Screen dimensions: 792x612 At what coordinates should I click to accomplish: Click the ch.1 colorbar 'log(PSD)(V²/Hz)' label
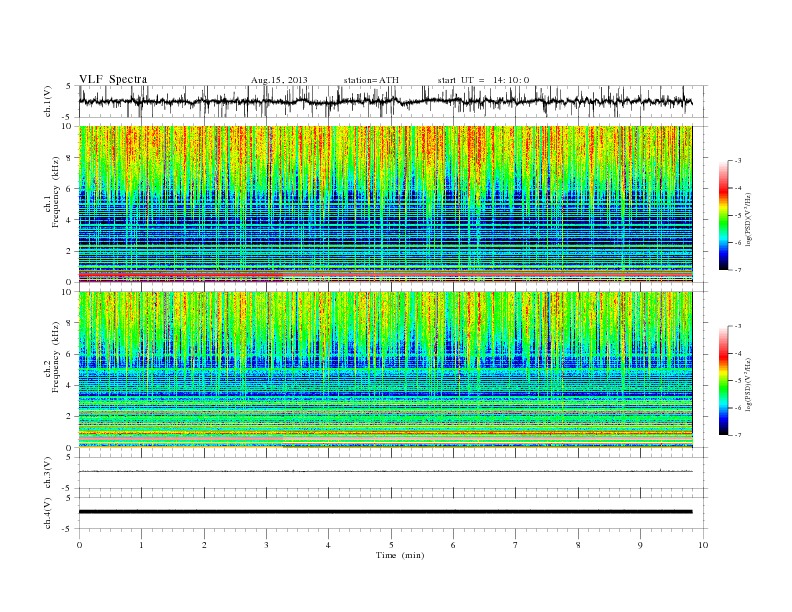pos(748,219)
